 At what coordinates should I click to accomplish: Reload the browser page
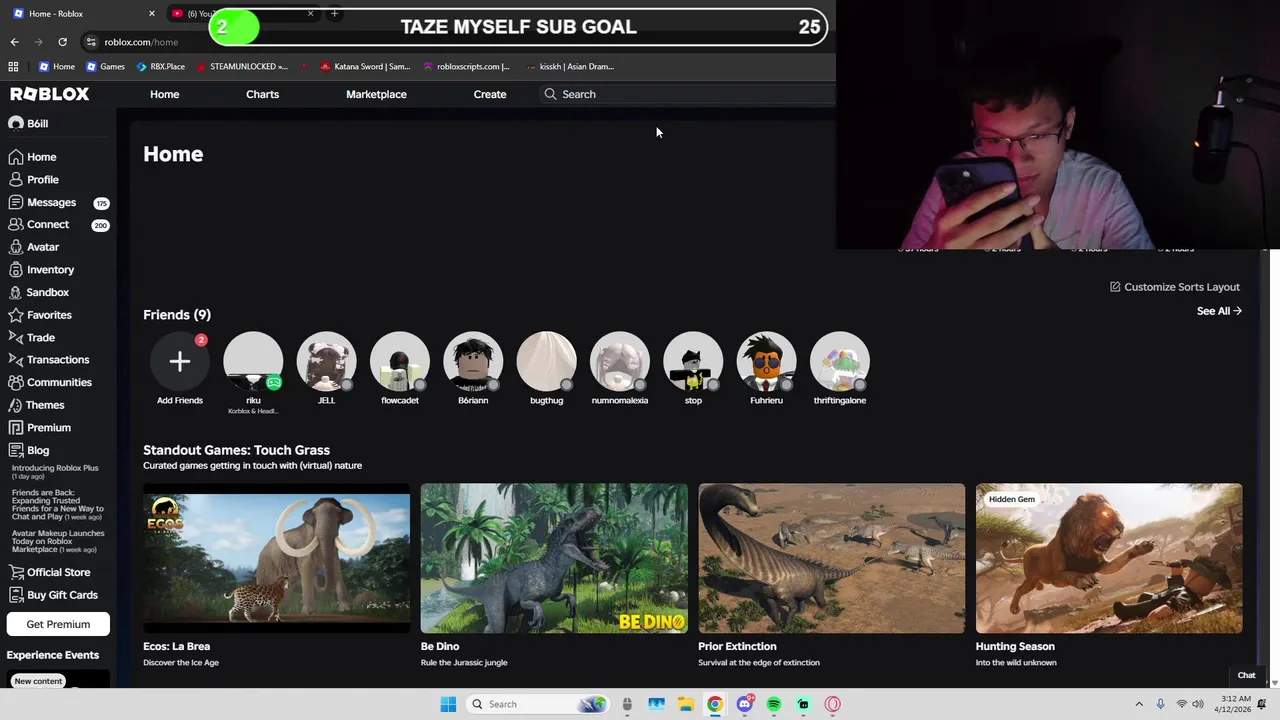[x=62, y=42]
